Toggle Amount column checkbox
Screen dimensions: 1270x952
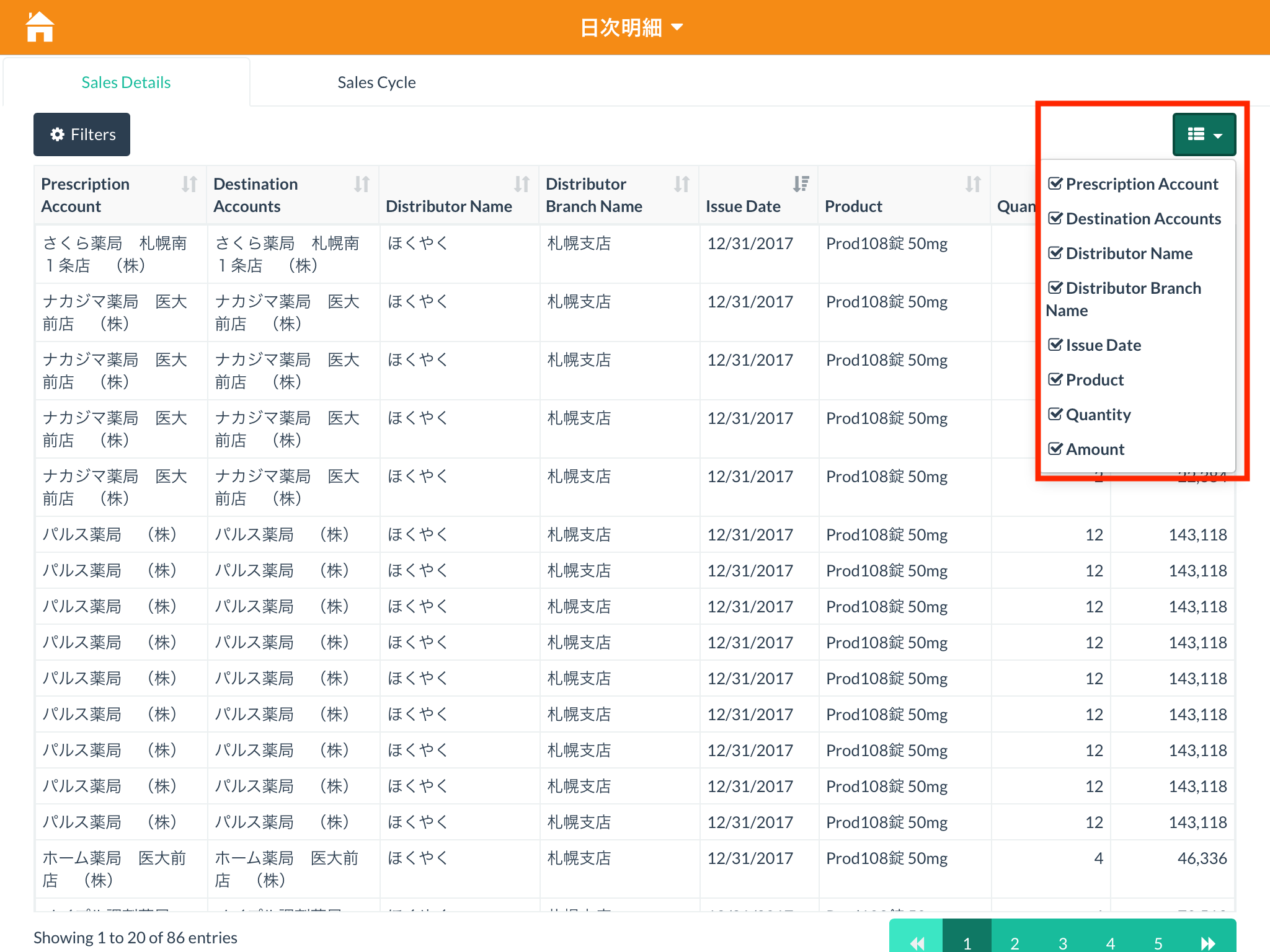1055,449
